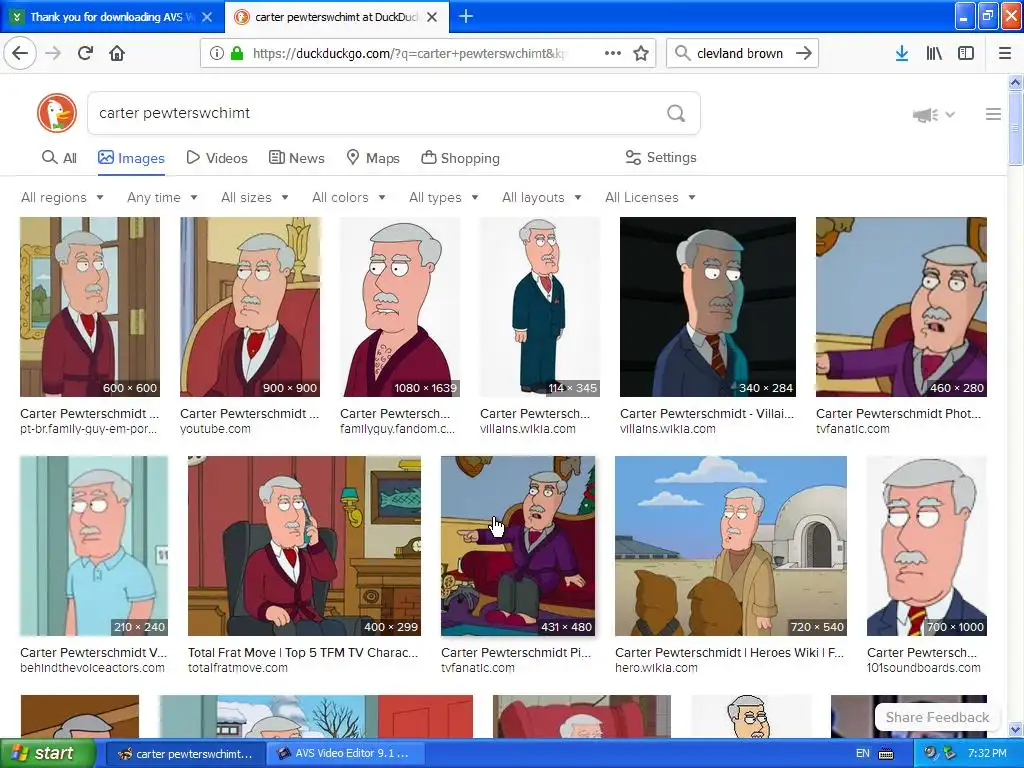This screenshot has height=768, width=1024.
Task: Open the downloads arrow panel
Action: pos(902,53)
